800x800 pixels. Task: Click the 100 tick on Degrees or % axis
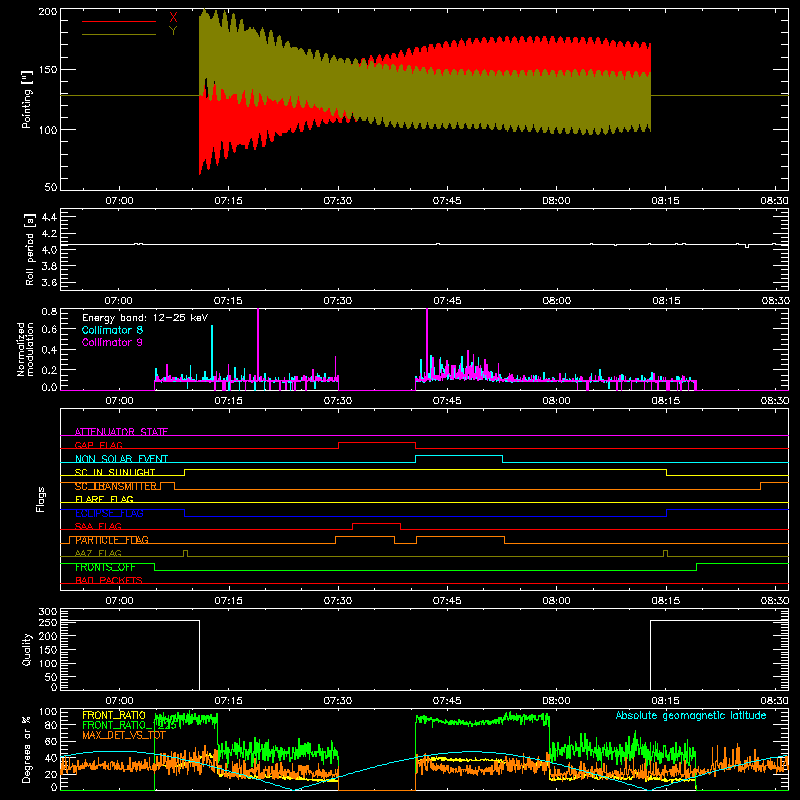point(48,712)
